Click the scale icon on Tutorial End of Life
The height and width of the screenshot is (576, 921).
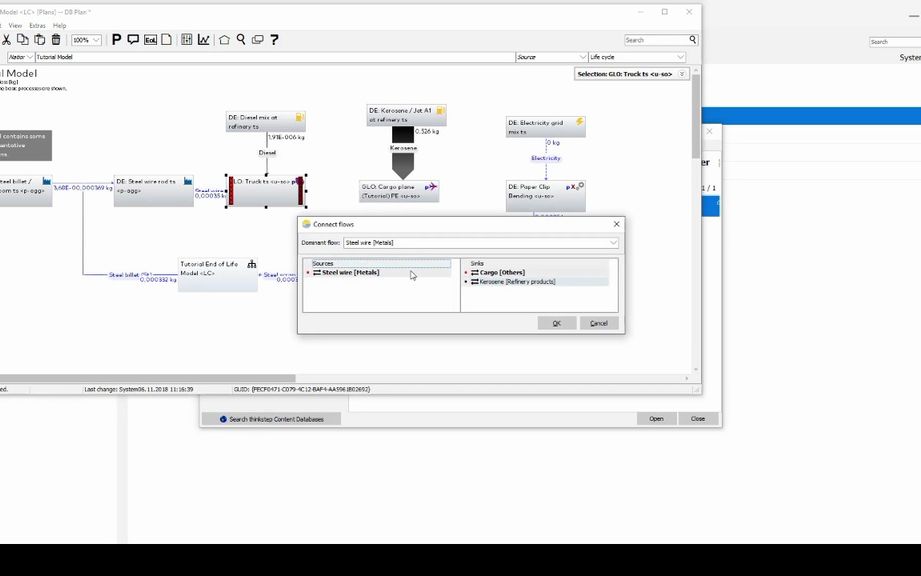click(251, 264)
